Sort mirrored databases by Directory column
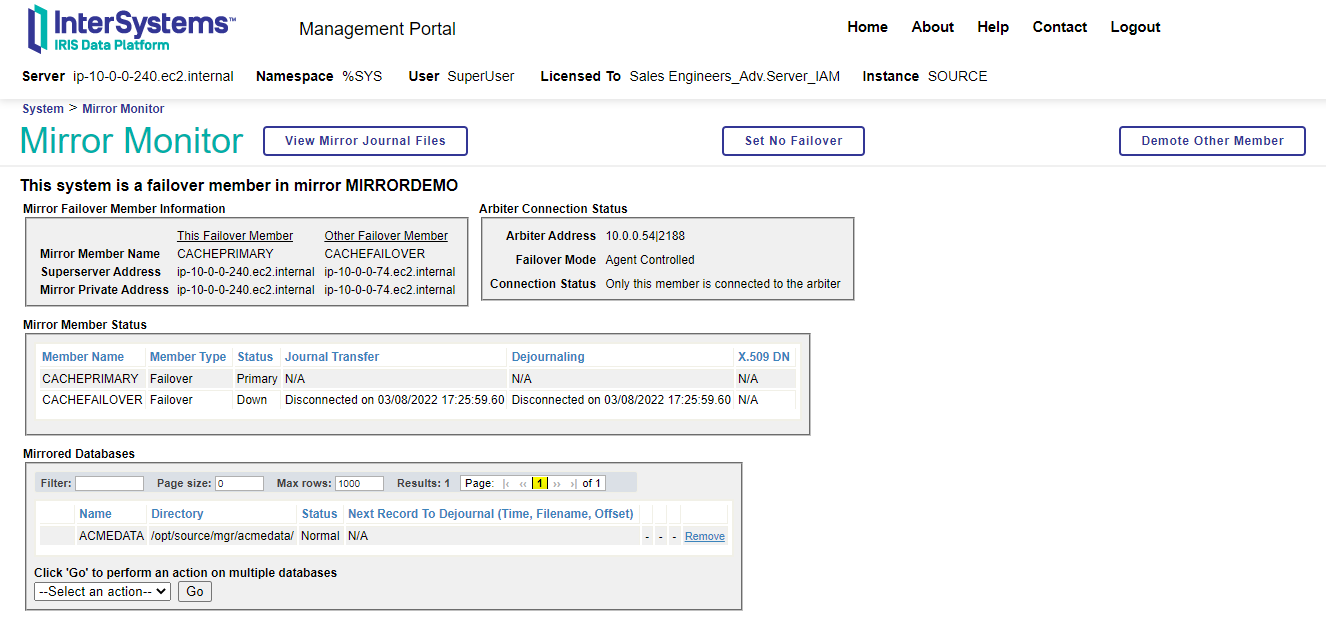 point(177,514)
